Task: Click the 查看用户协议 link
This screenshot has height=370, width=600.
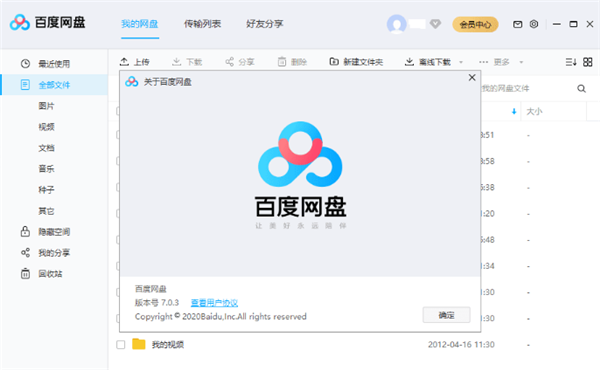Action: [214, 303]
